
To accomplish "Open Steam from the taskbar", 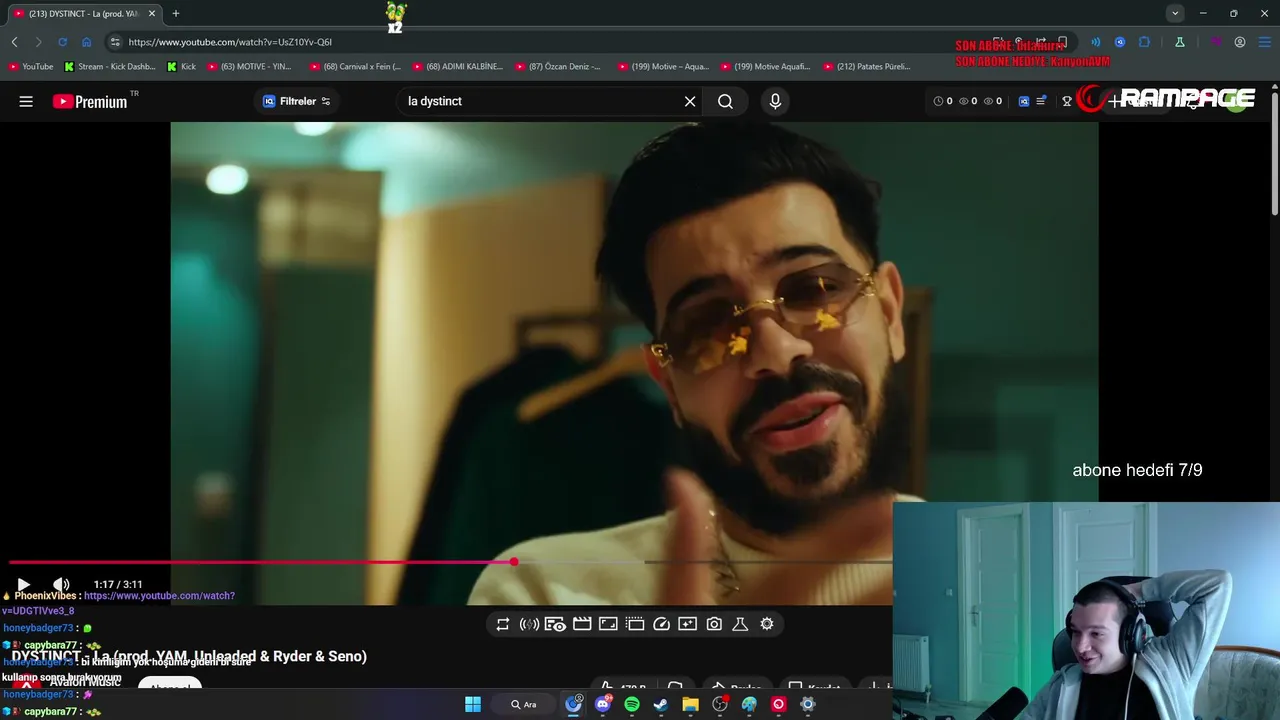I will 661,704.
